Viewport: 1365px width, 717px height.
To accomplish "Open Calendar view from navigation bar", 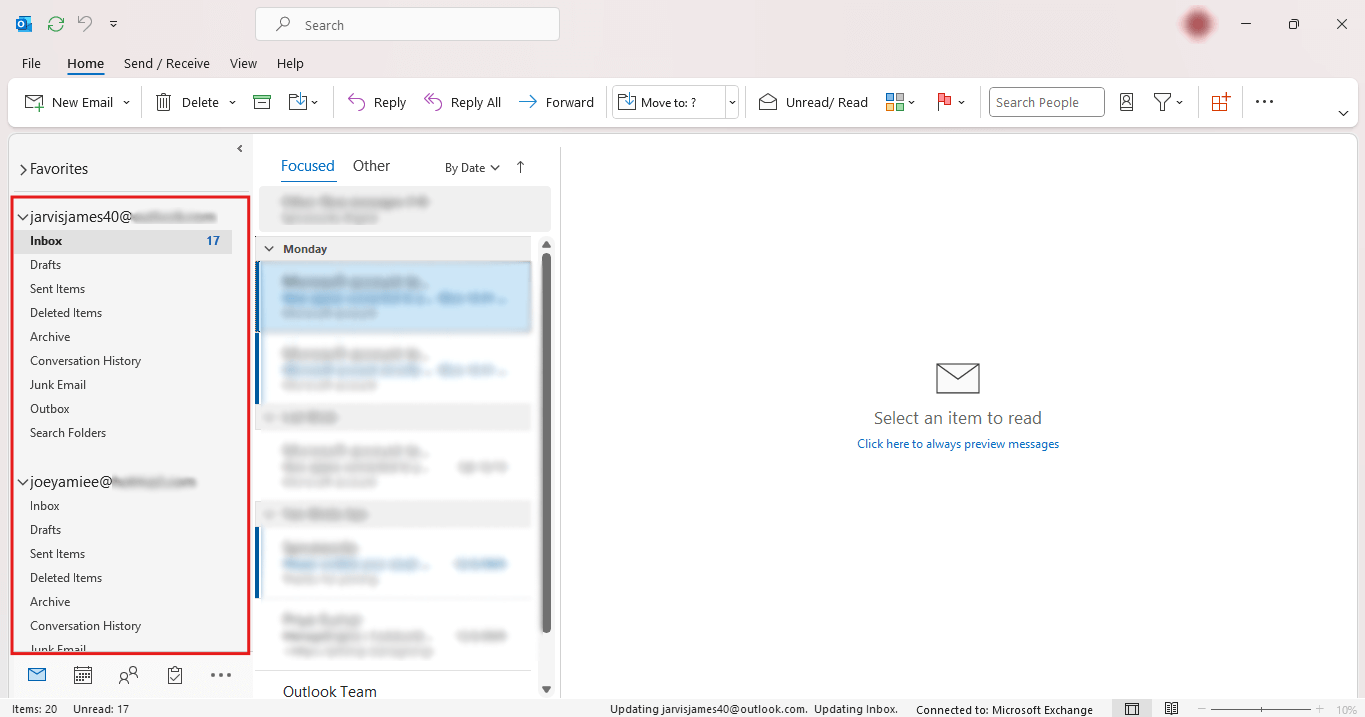I will tap(83, 676).
